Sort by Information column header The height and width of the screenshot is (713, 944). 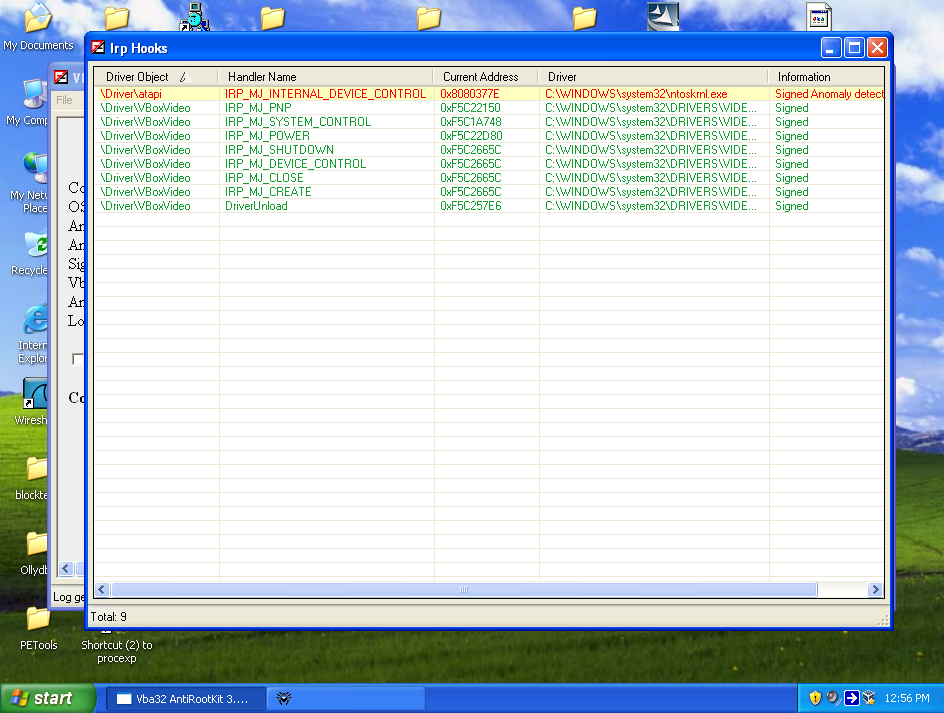coord(826,77)
